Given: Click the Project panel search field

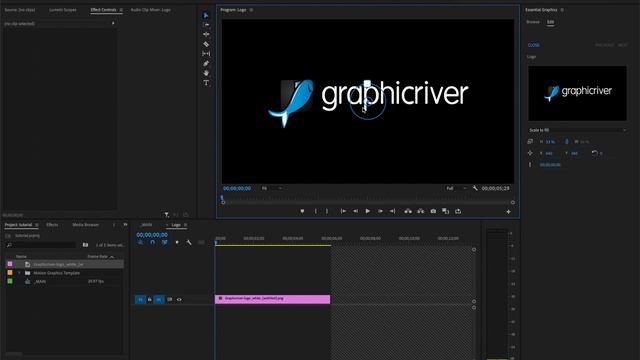Looking at the screenshot, I should [41, 245].
